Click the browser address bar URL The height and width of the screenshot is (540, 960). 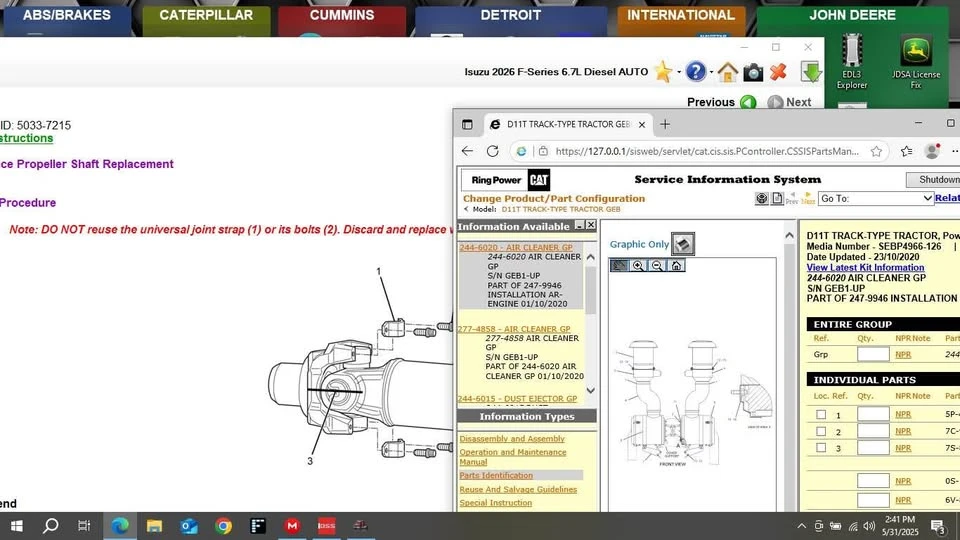(x=707, y=151)
